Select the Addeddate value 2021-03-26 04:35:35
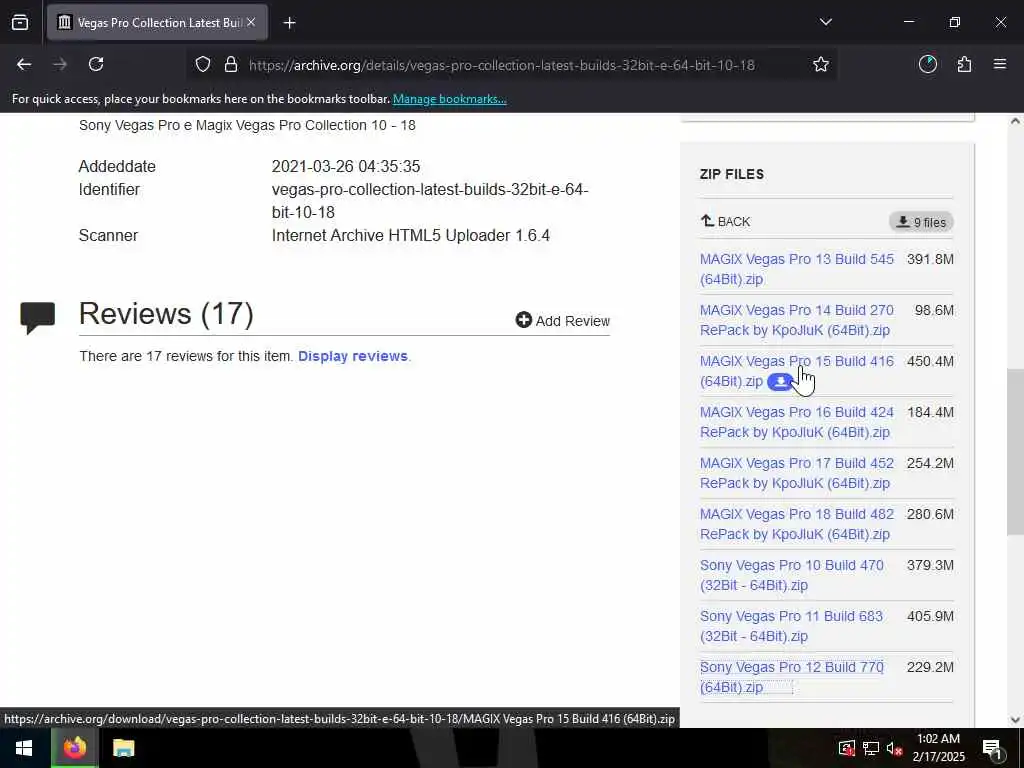1024x768 pixels. tap(346, 167)
